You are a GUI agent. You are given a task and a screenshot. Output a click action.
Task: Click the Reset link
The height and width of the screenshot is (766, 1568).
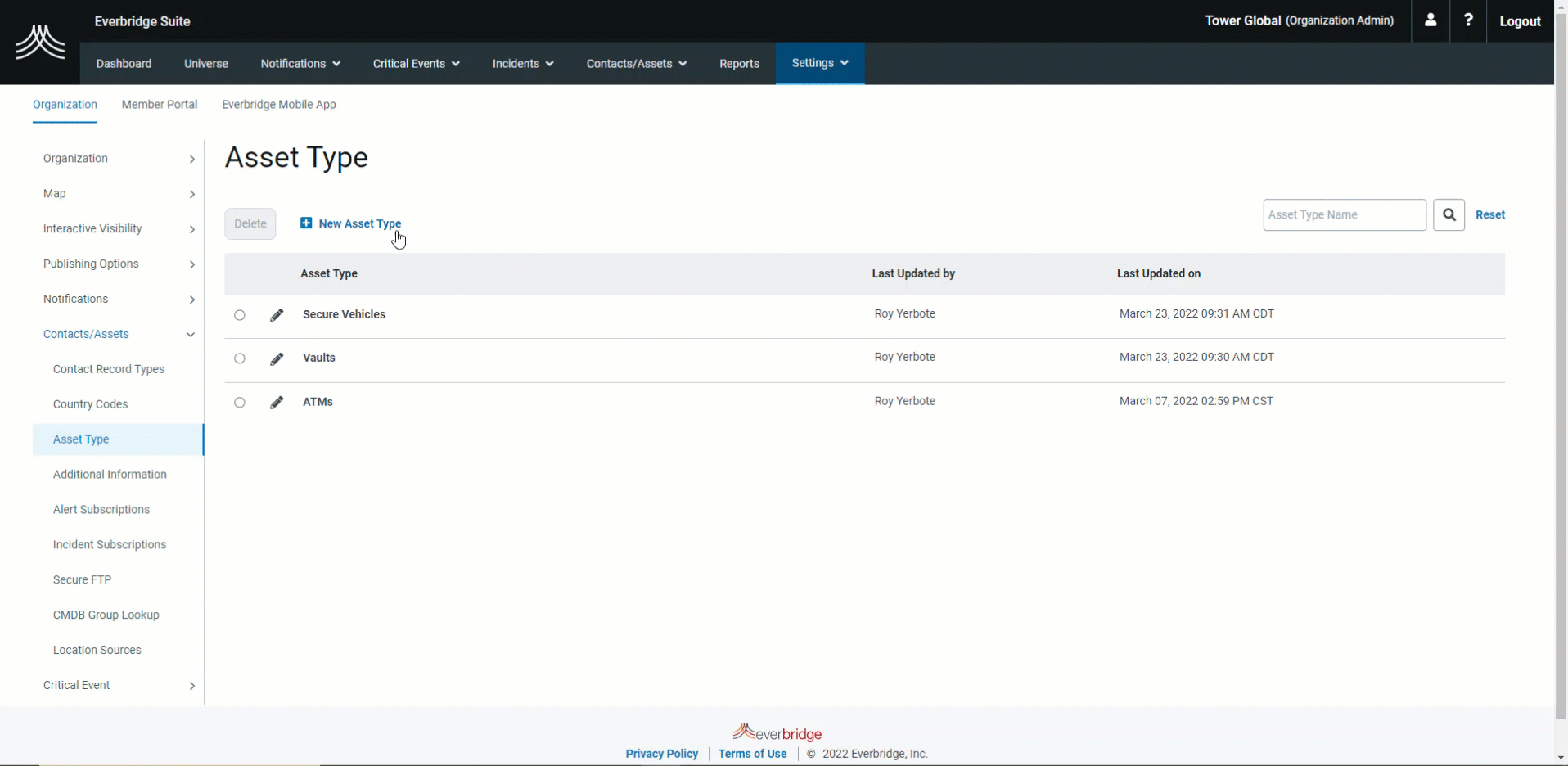click(1489, 214)
